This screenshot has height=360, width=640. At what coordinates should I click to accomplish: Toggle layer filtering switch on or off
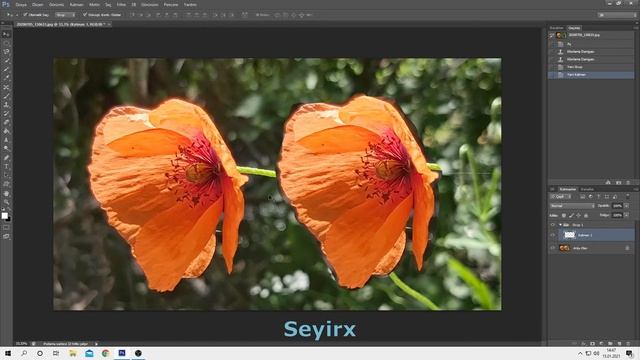[x=628, y=196]
